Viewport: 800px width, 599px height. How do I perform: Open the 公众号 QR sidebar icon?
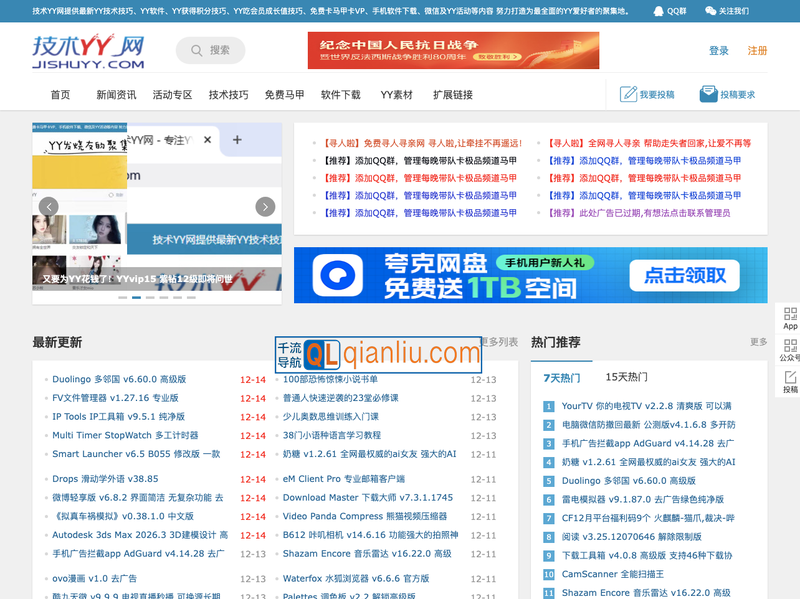[x=790, y=346]
